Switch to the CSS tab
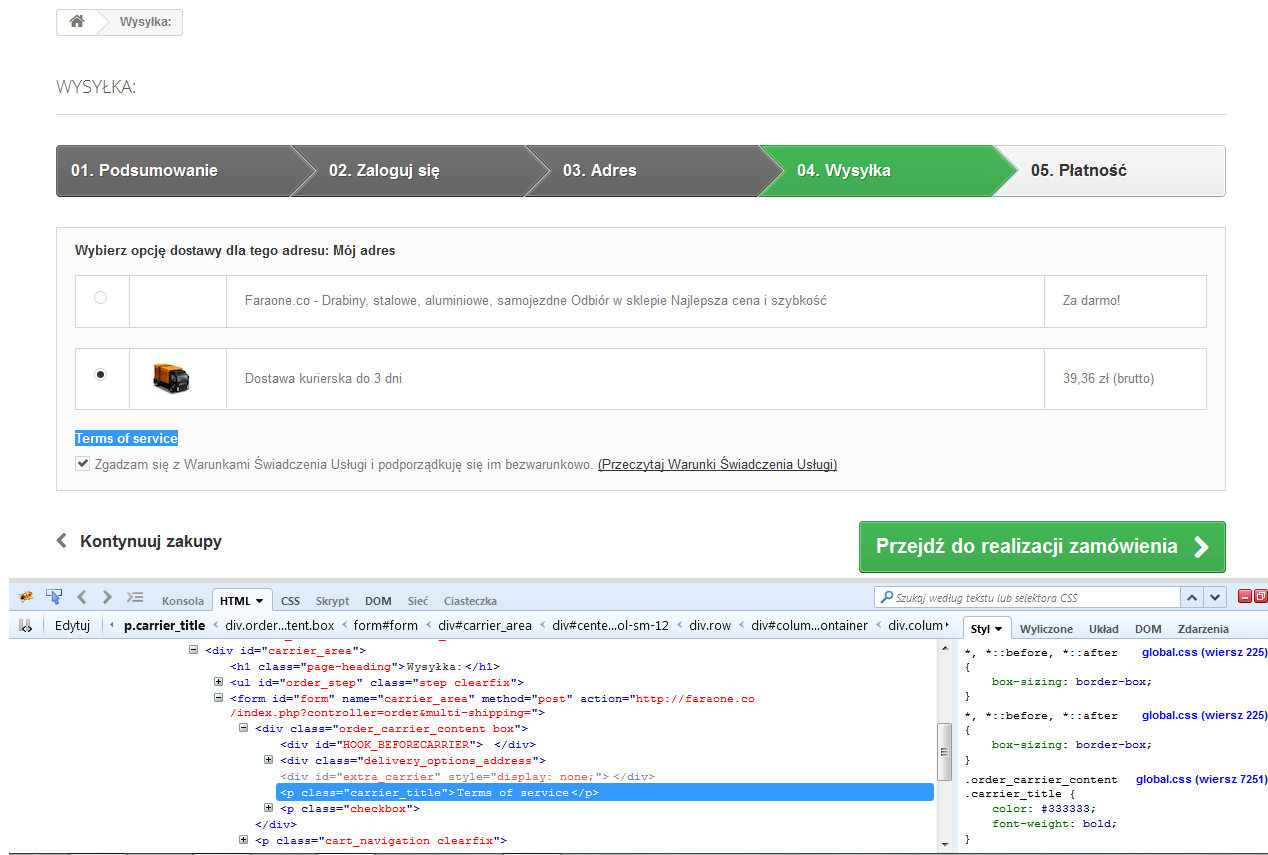The width and height of the screenshot is (1268, 855). [290, 601]
